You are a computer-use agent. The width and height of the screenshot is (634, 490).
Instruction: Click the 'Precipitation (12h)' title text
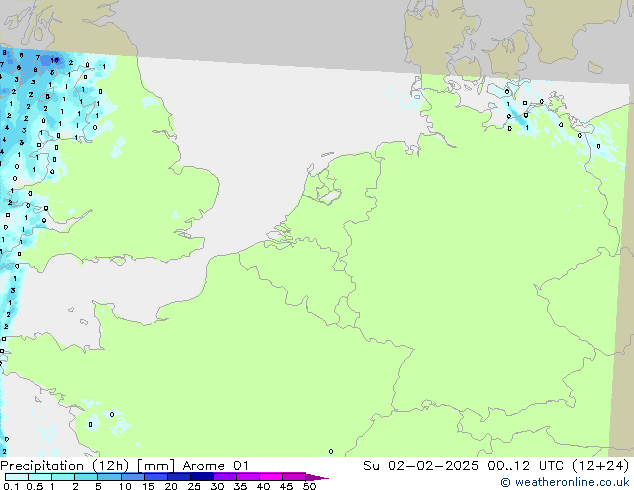[x=65, y=466]
